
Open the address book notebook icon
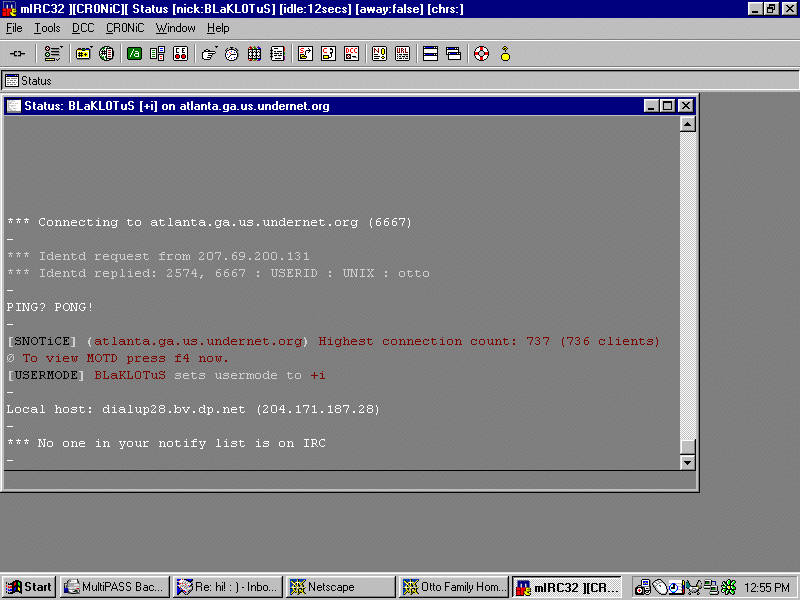pos(278,54)
